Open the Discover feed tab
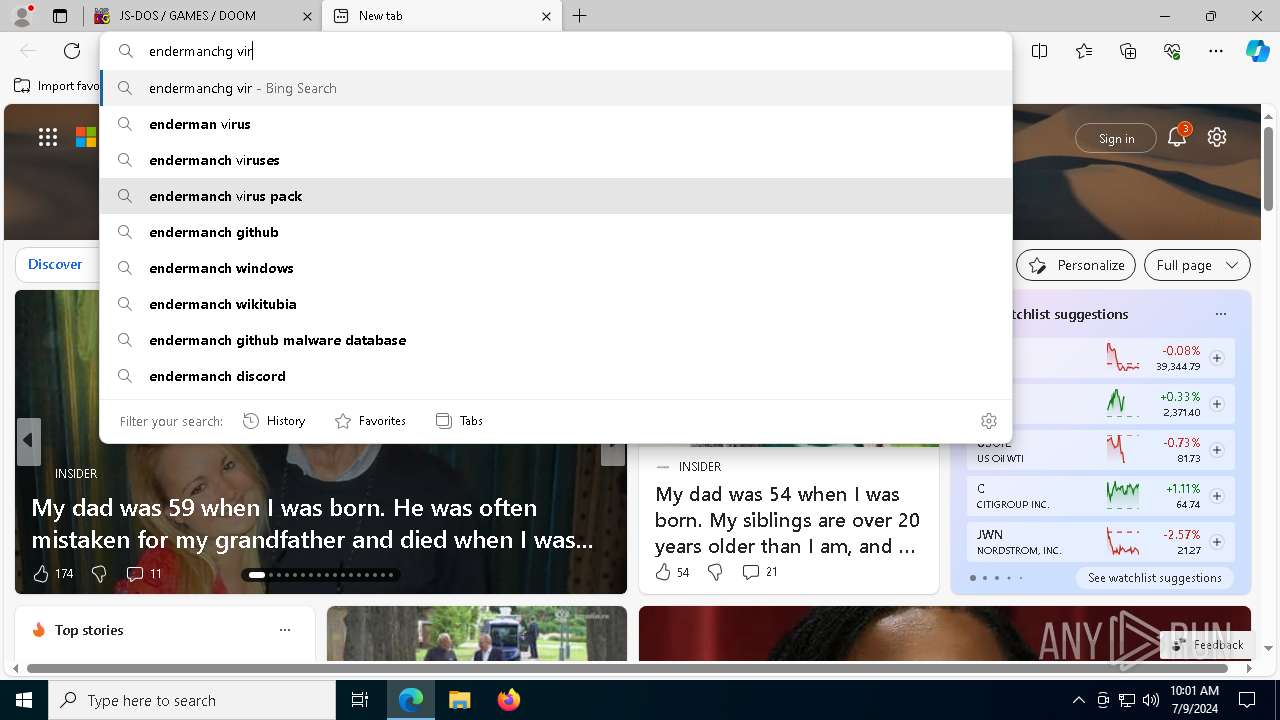This screenshot has width=1280, height=720. pos(55,265)
